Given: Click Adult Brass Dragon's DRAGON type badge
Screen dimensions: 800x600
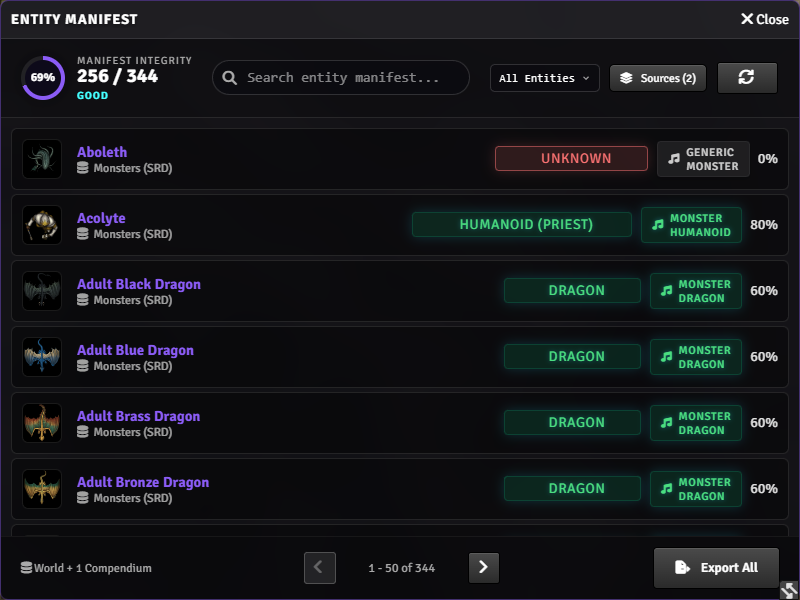Looking at the screenshot, I should click(572, 422).
